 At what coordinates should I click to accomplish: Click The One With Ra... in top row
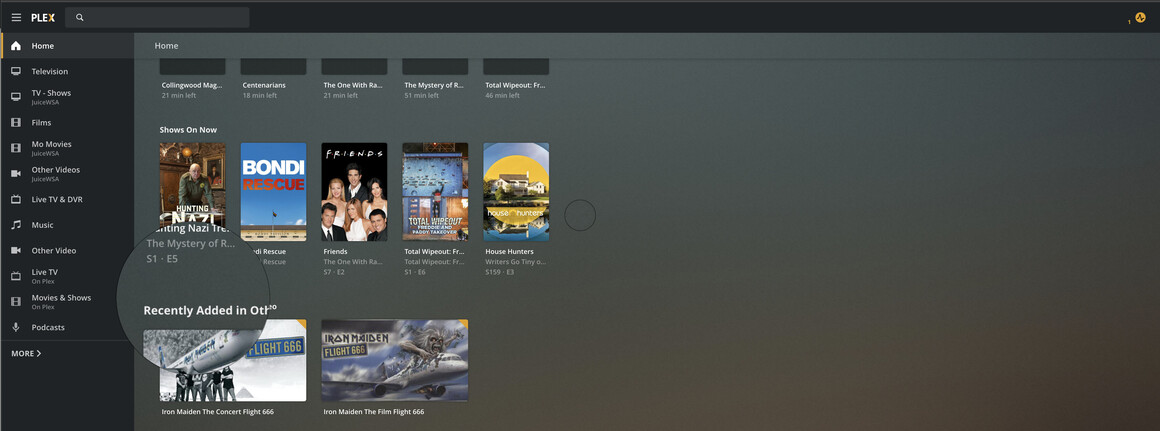[353, 85]
